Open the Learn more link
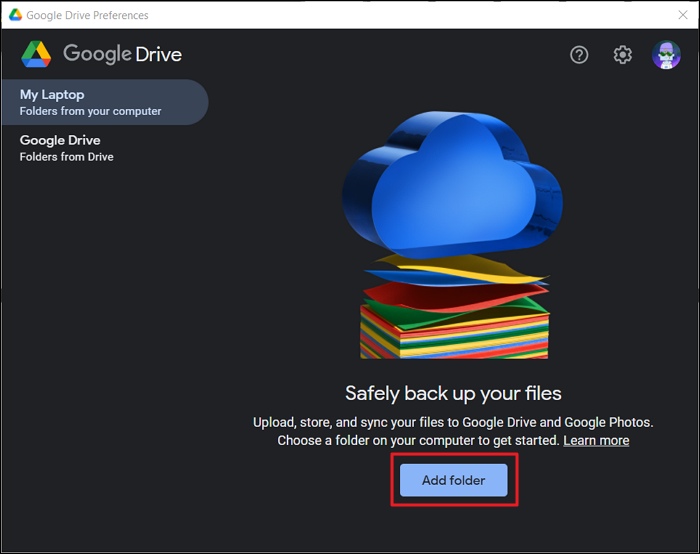The image size is (700, 554). [596, 441]
